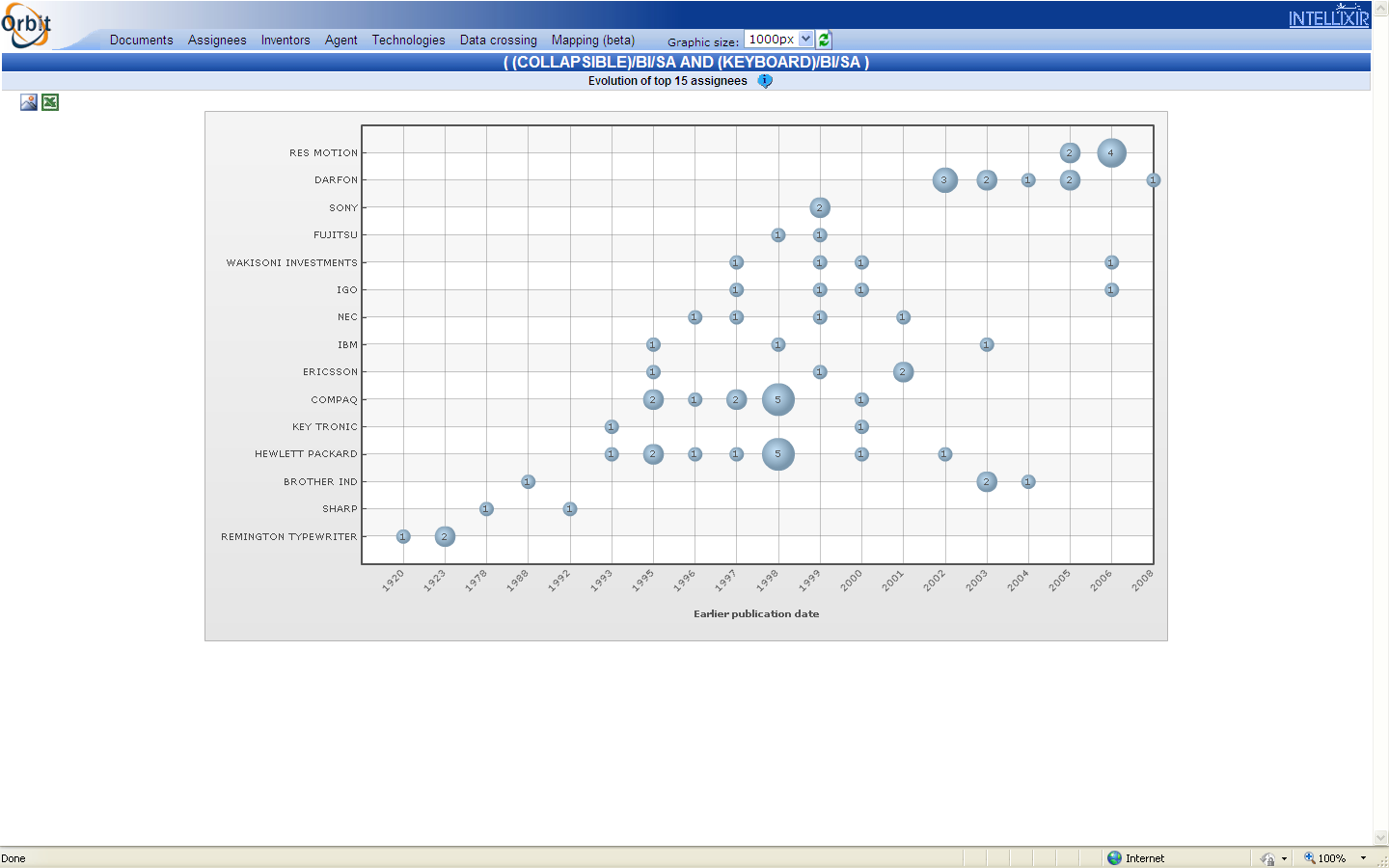This screenshot has height=868, width=1389.
Task: Select RES MOTION 2006 bubble labeled 4
Action: pyautogui.click(x=1111, y=152)
